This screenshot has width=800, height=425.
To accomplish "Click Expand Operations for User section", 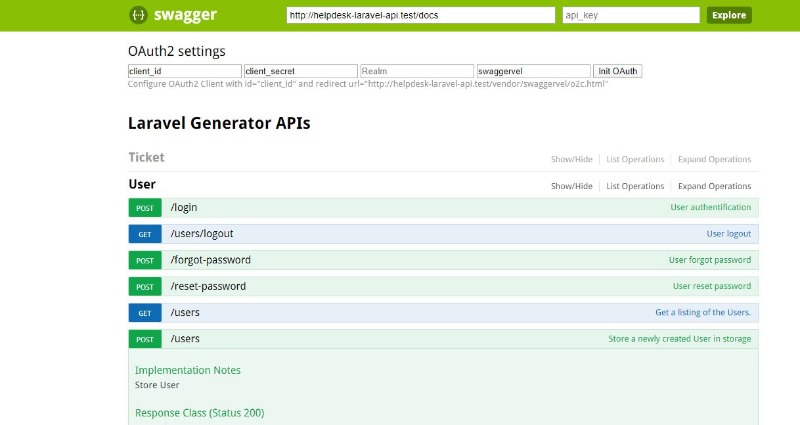I will tap(714, 186).
